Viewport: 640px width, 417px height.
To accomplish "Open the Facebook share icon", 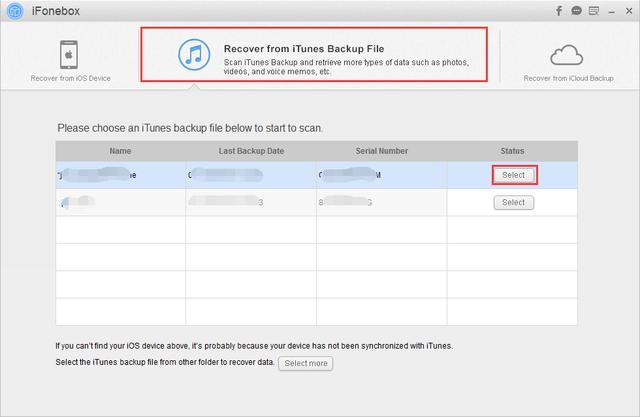I will point(560,11).
